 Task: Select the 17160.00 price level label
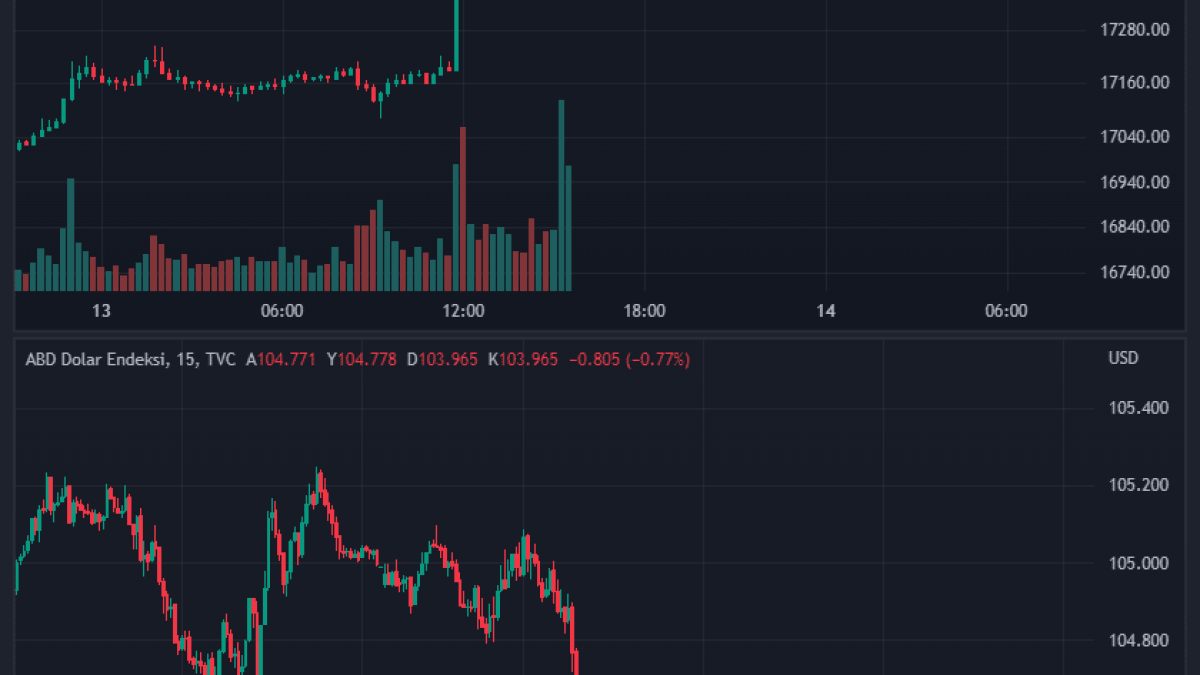click(x=1136, y=83)
